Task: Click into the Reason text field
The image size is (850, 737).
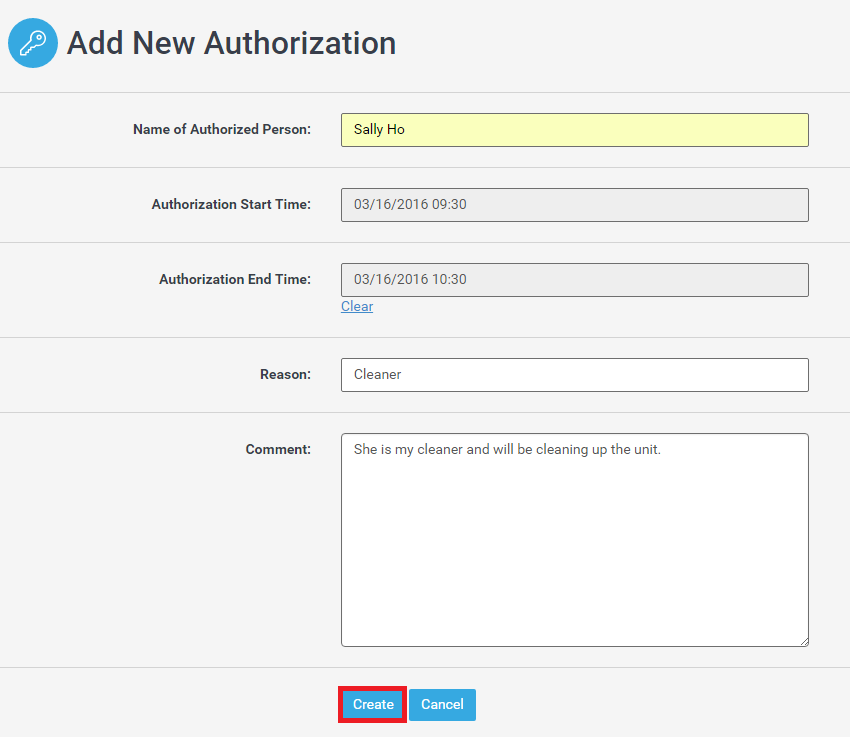Action: click(x=574, y=375)
